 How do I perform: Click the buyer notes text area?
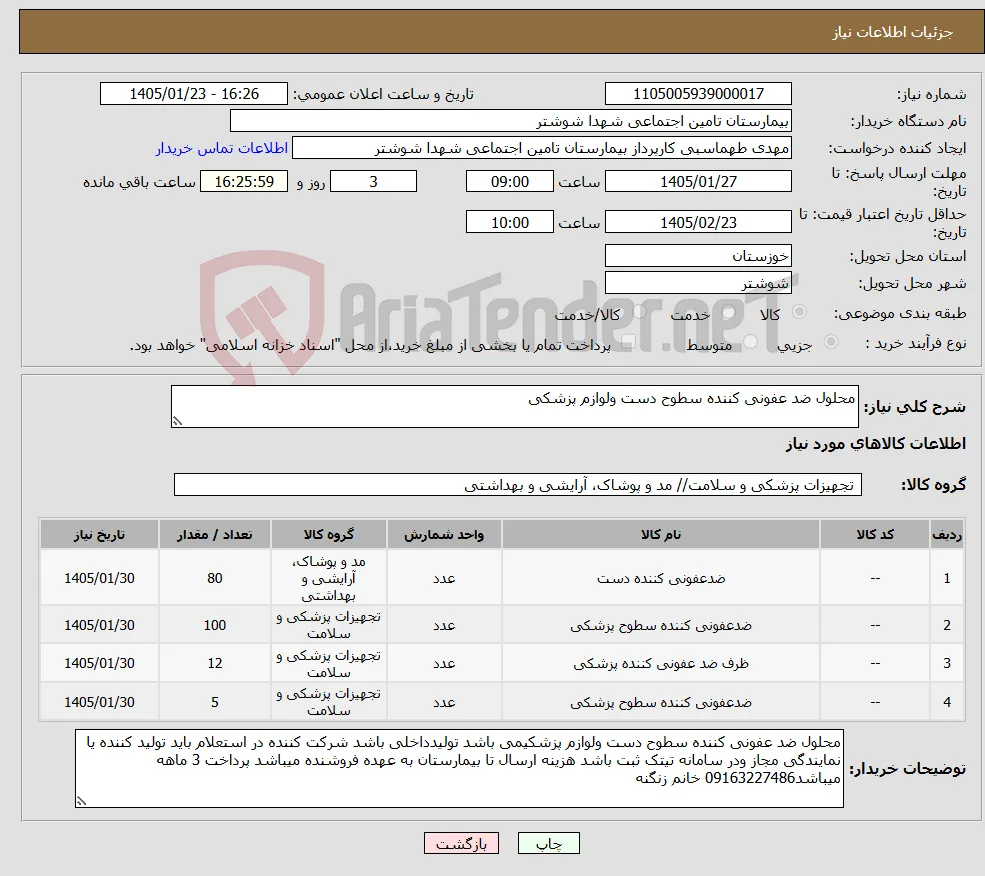click(x=459, y=769)
